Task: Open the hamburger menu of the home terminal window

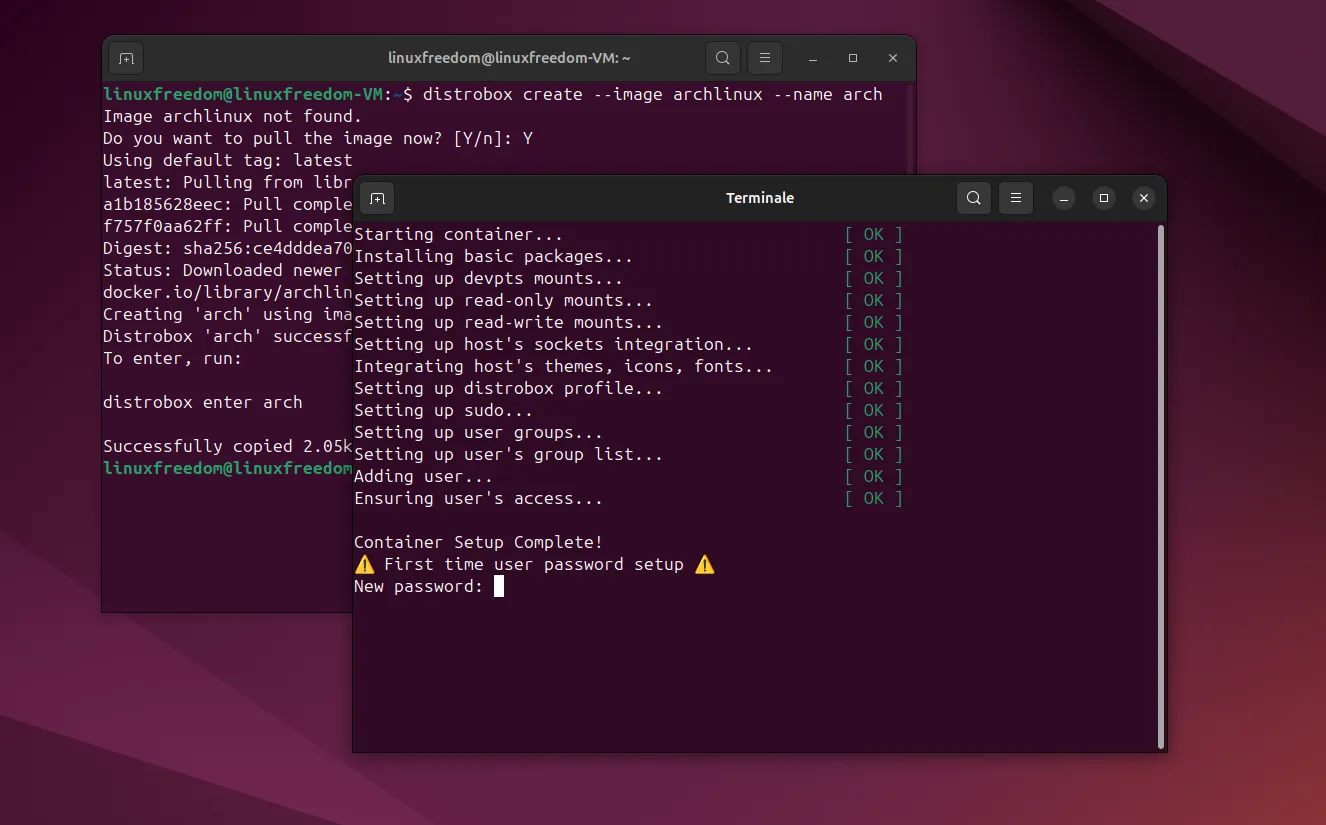Action: pos(764,57)
